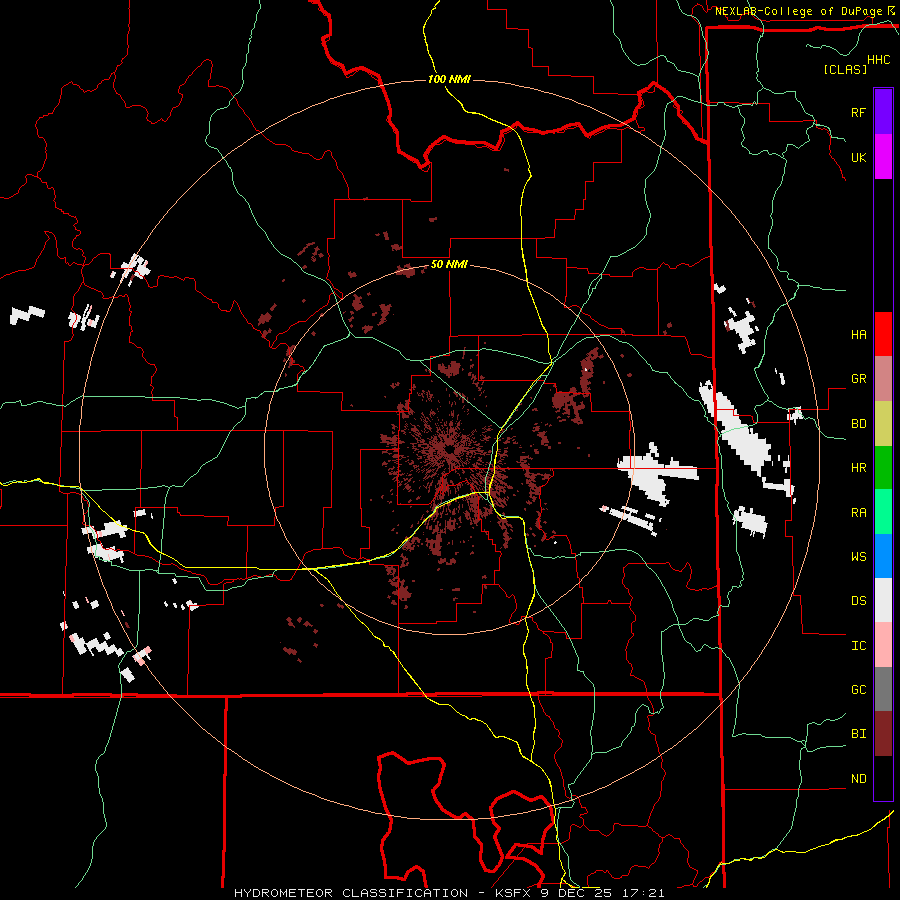Click the ND black legend block
The width and height of the screenshot is (900, 900).
[x=883, y=778]
